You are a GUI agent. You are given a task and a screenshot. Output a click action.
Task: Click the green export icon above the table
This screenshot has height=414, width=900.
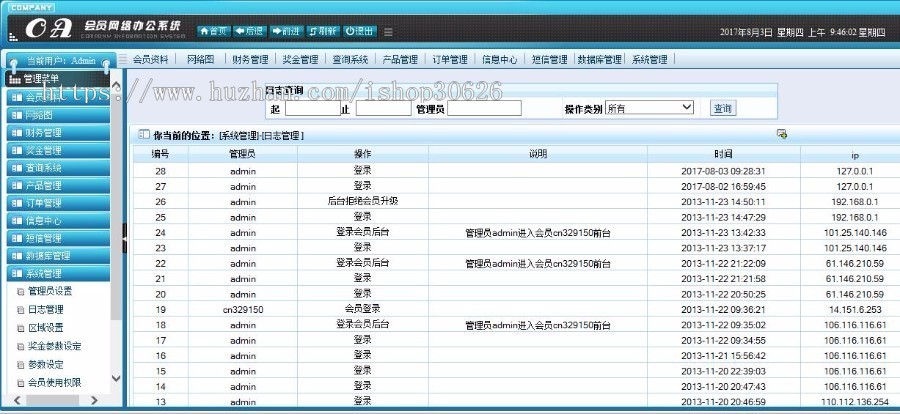tap(781, 134)
